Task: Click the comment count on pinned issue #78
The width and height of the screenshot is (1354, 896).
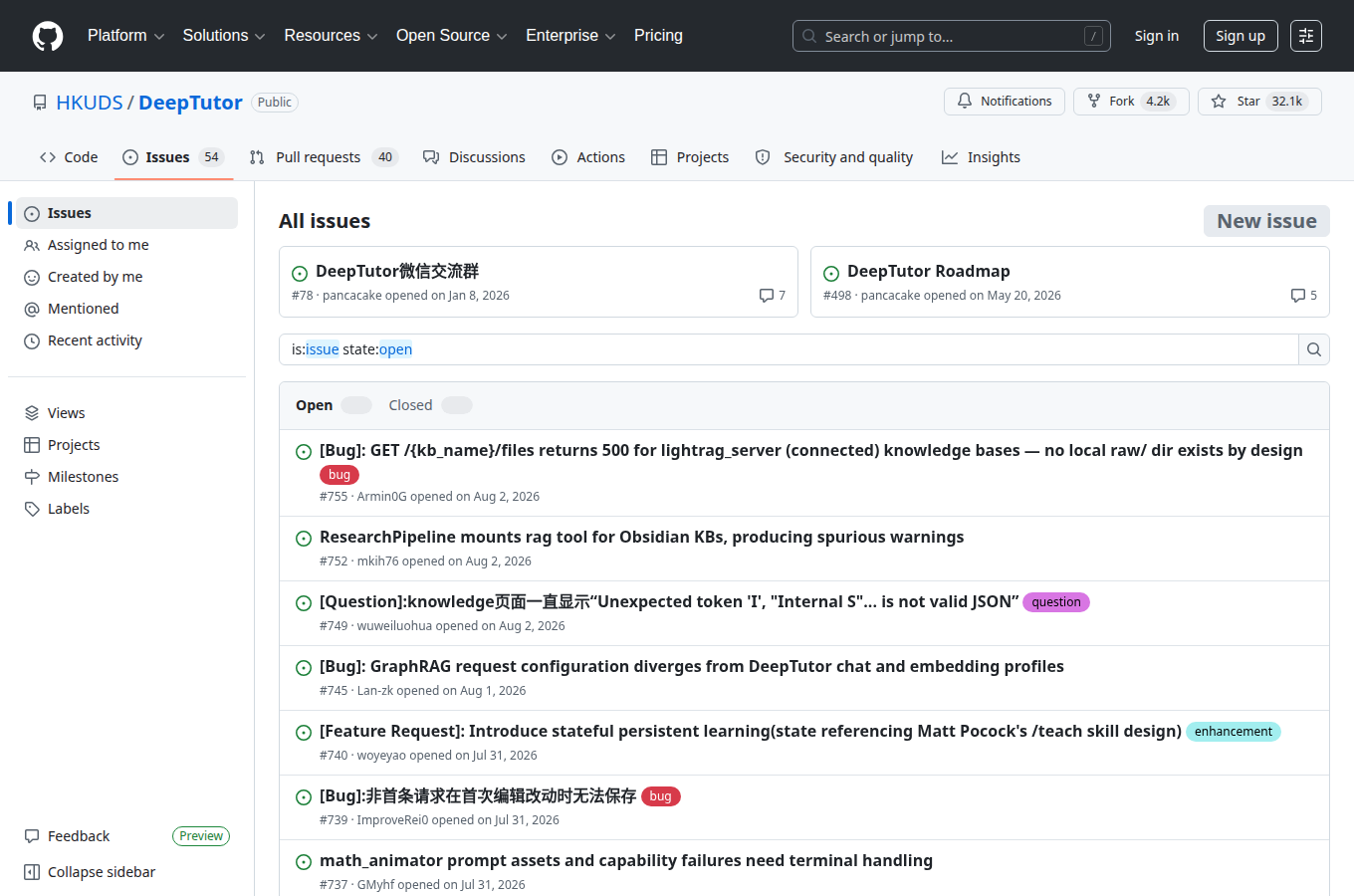Action: [773, 296]
